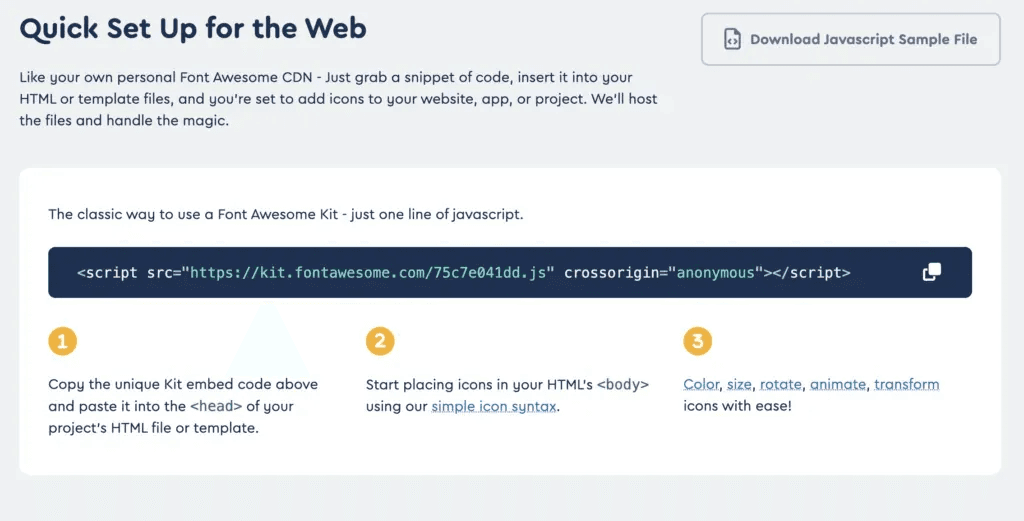Click the file-code icon in download button
This screenshot has height=521, width=1024.
732,39
